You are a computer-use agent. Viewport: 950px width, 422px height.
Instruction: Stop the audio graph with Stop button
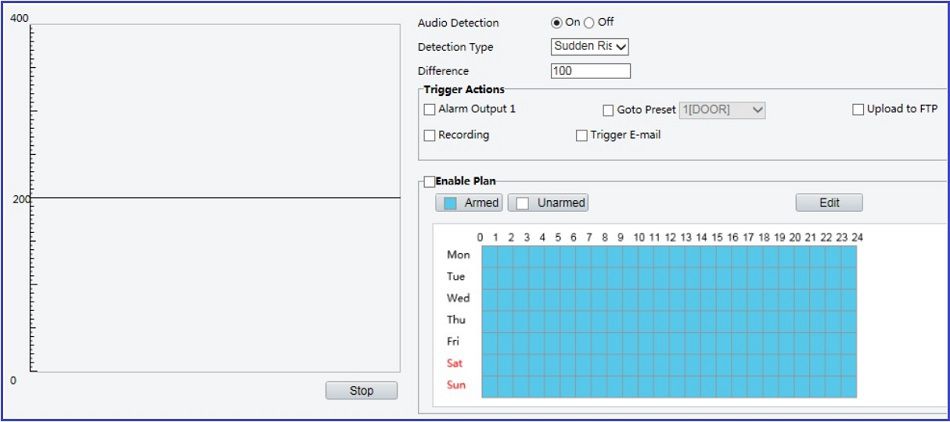point(362,391)
